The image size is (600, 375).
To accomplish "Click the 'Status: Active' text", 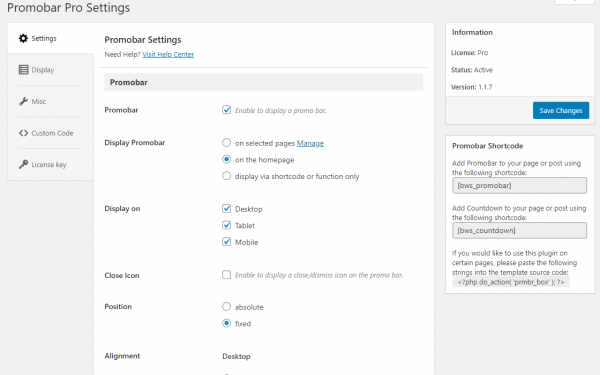I will click(x=472, y=70).
